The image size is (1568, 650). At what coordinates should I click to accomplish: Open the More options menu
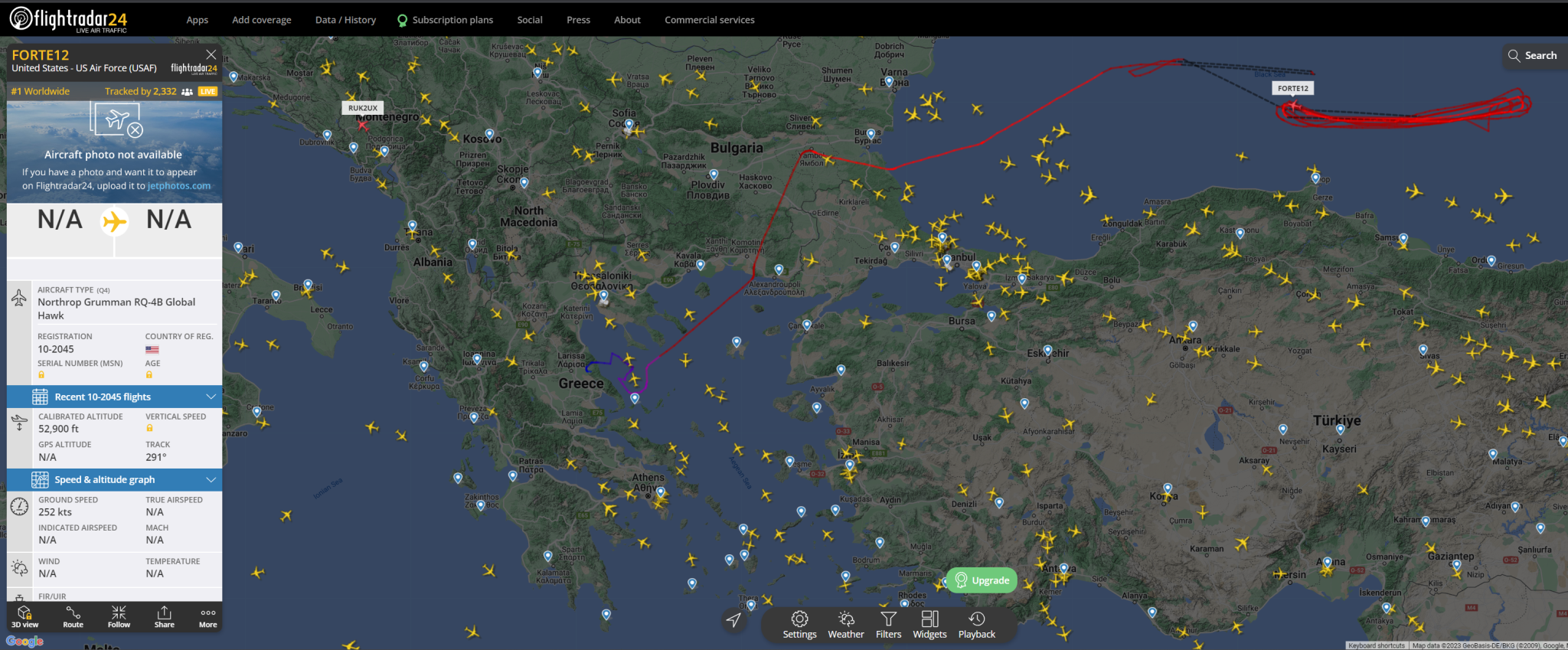(207, 616)
